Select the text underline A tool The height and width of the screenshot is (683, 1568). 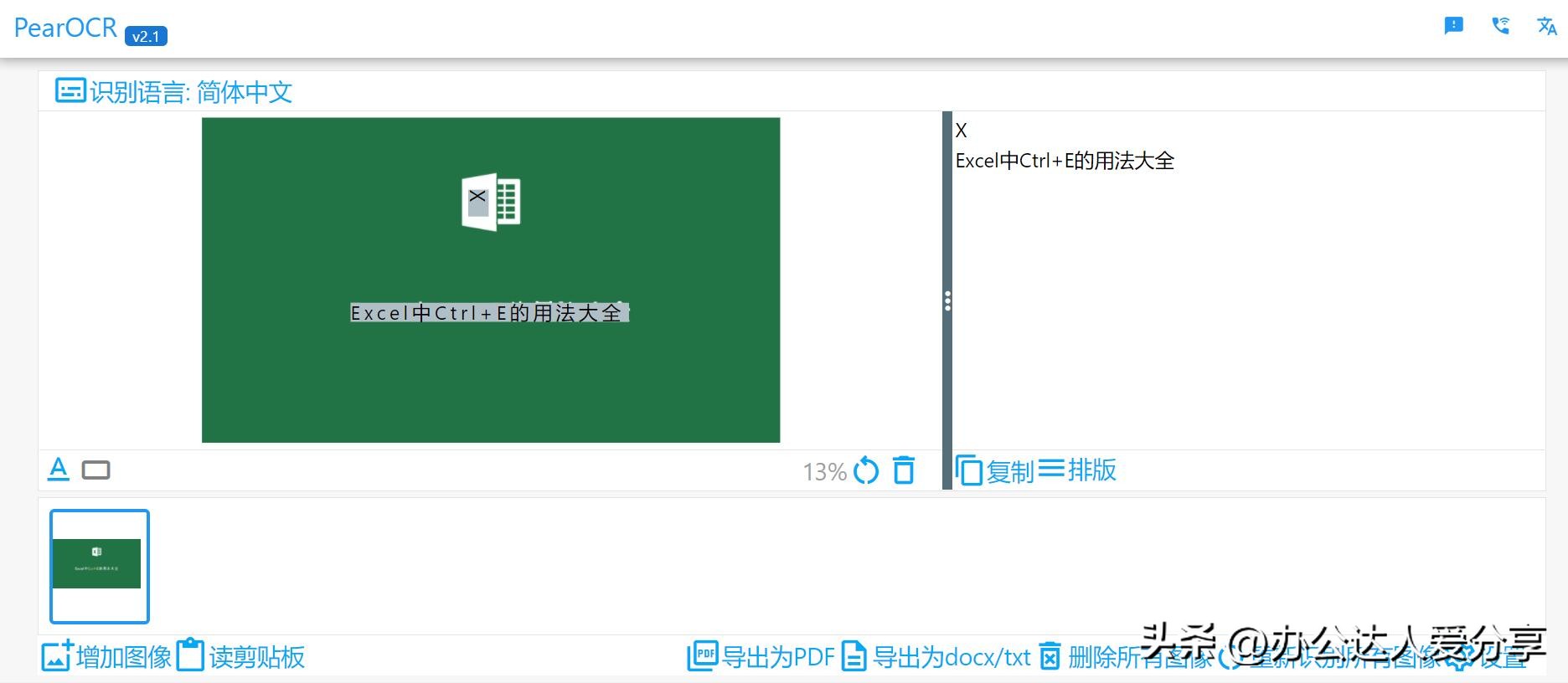pos(59,470)
